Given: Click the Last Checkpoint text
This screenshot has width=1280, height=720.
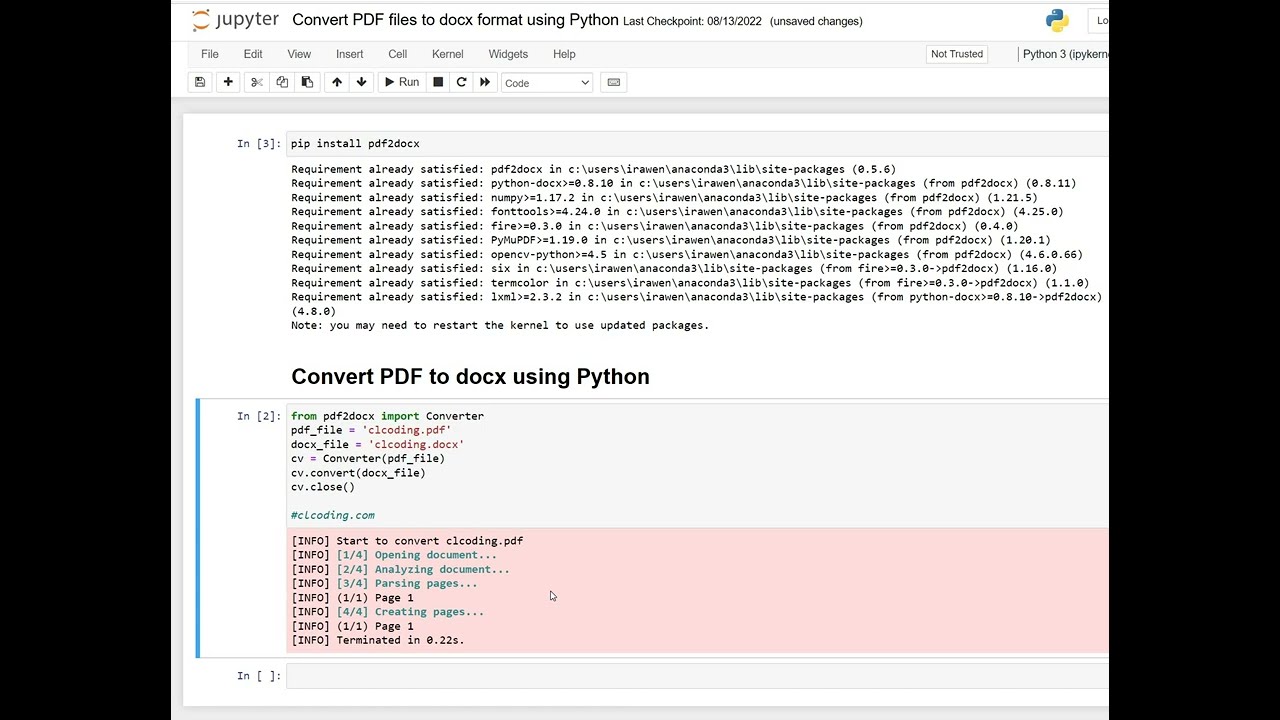Looking at the screenshot, I should tap(692, 21).
